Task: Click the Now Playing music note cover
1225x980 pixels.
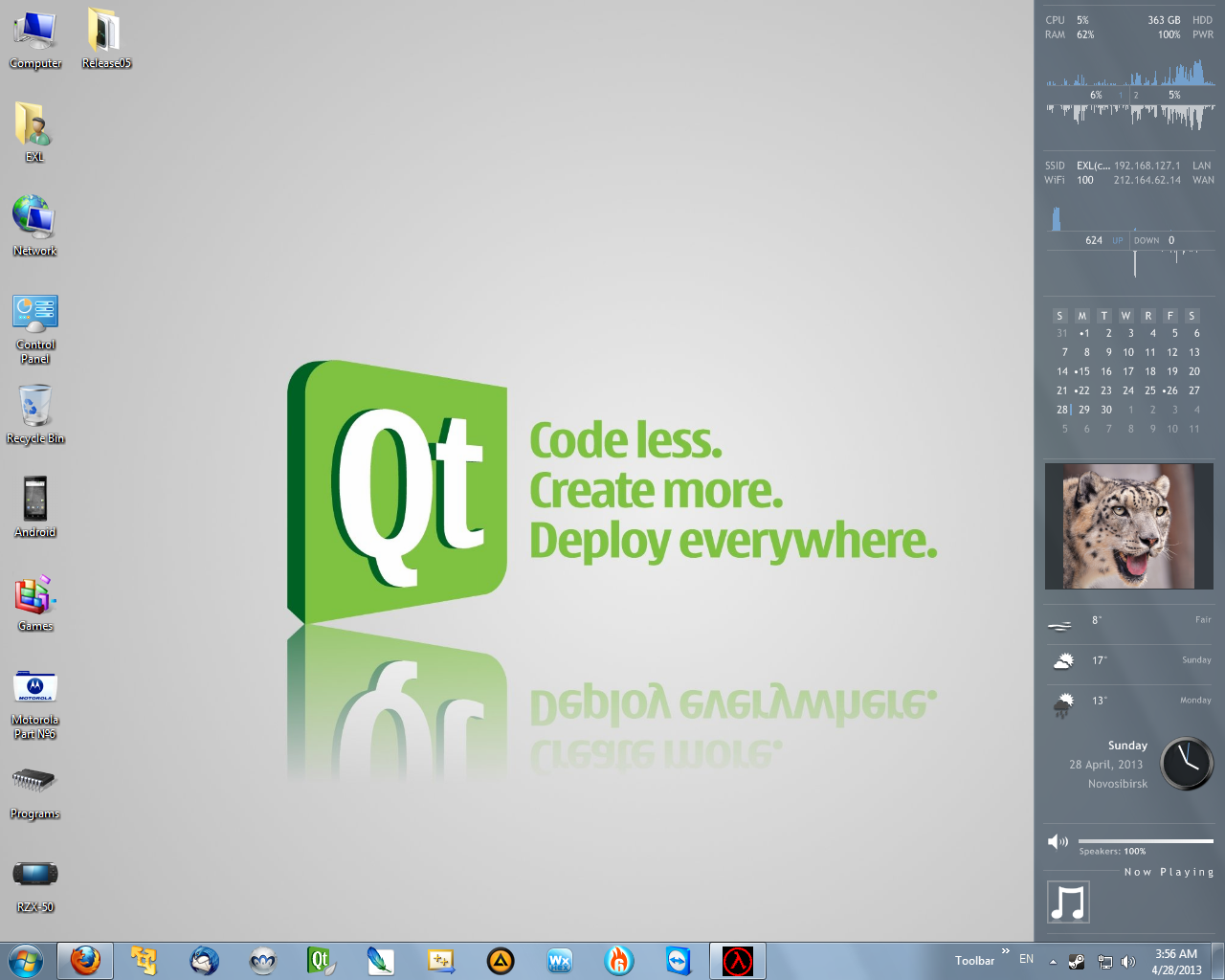Action: point(1068,902)
